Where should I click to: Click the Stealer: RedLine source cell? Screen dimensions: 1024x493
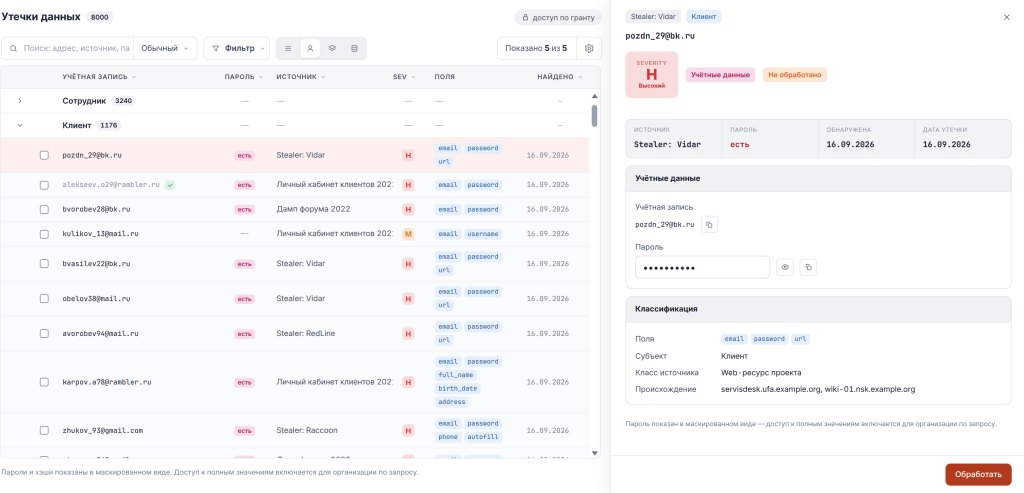click(x=306, y=334)
